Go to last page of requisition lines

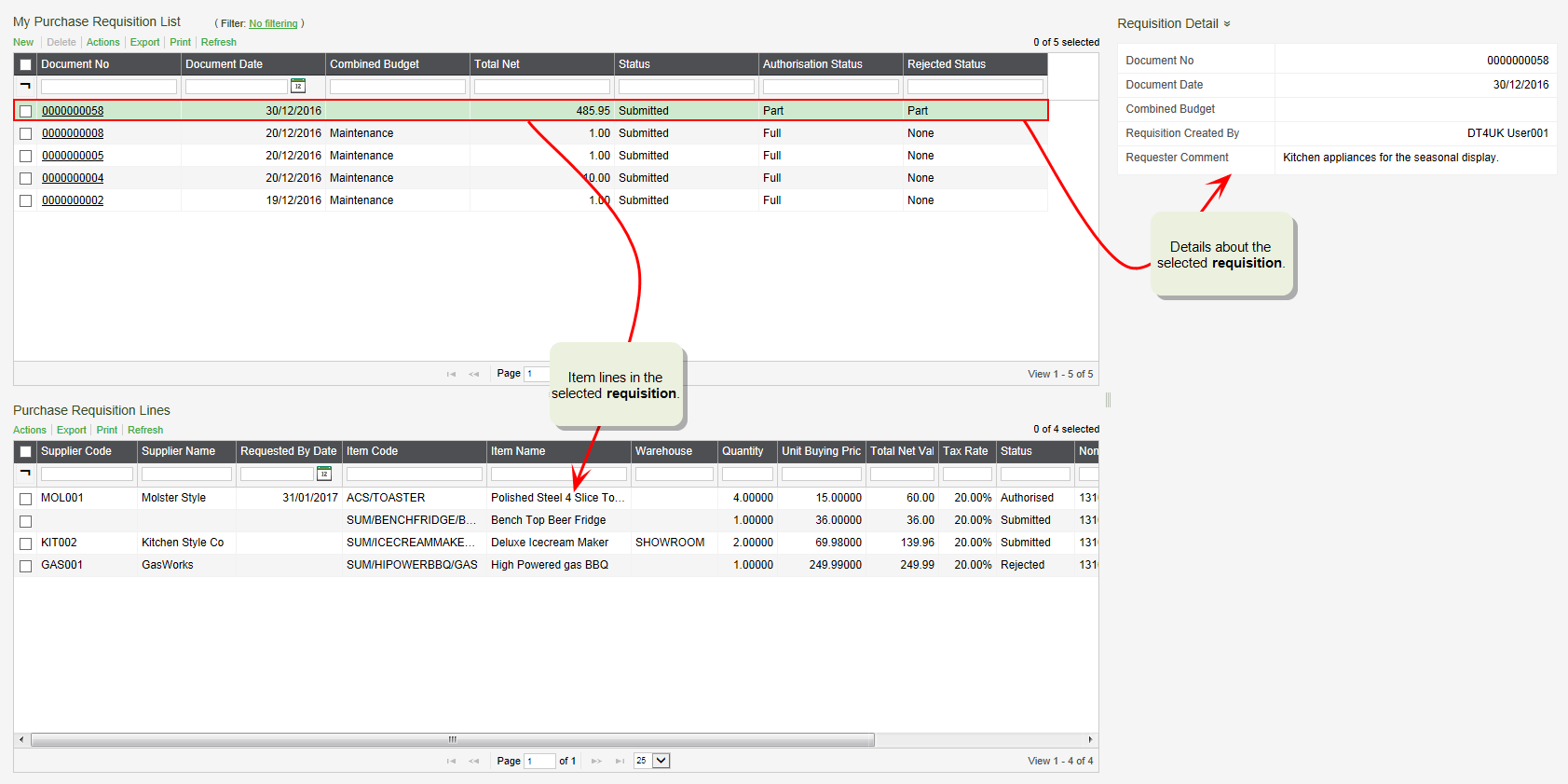(620, 761)
